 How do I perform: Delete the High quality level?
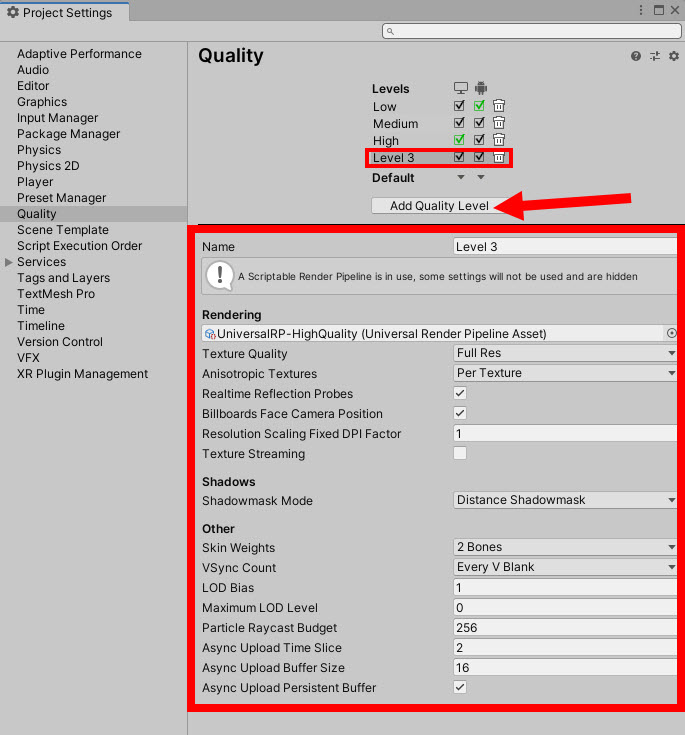[x=499, y=140]
